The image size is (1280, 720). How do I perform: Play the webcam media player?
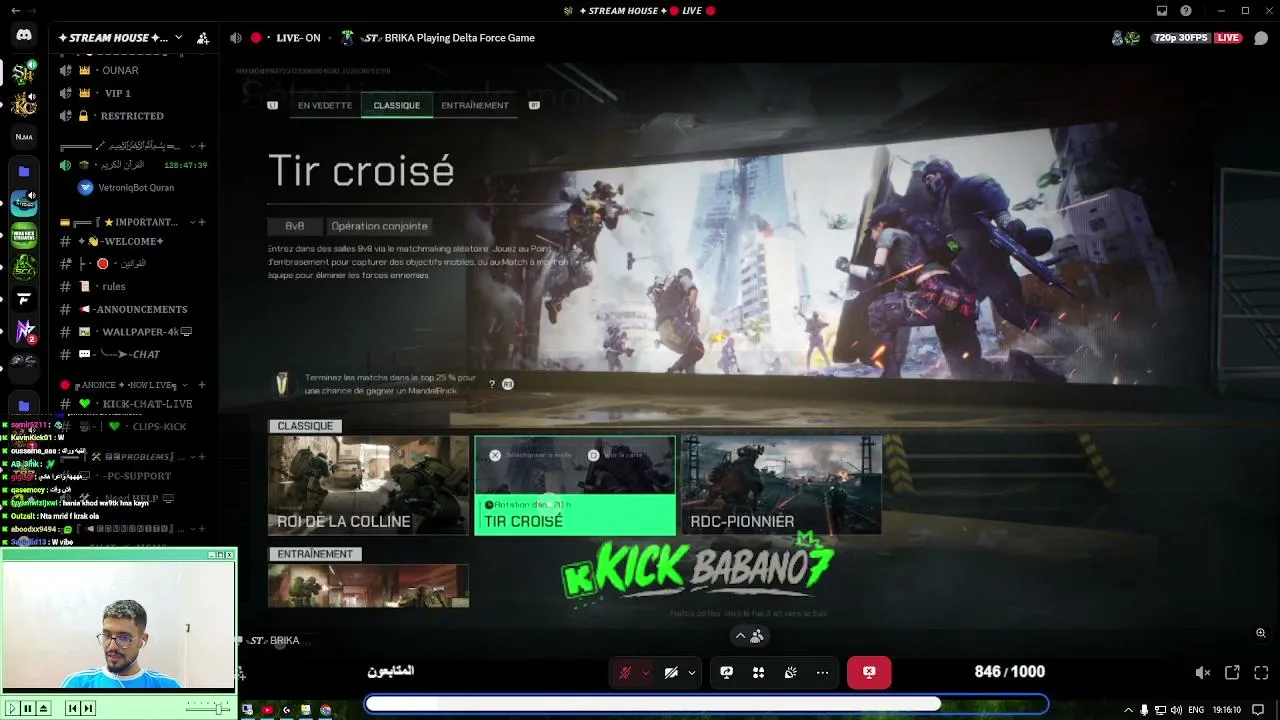click(13, 708)
